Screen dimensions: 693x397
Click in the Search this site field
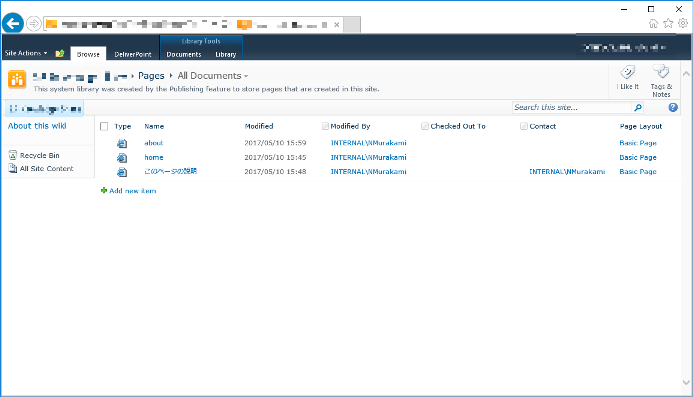[x=572, y=107]
